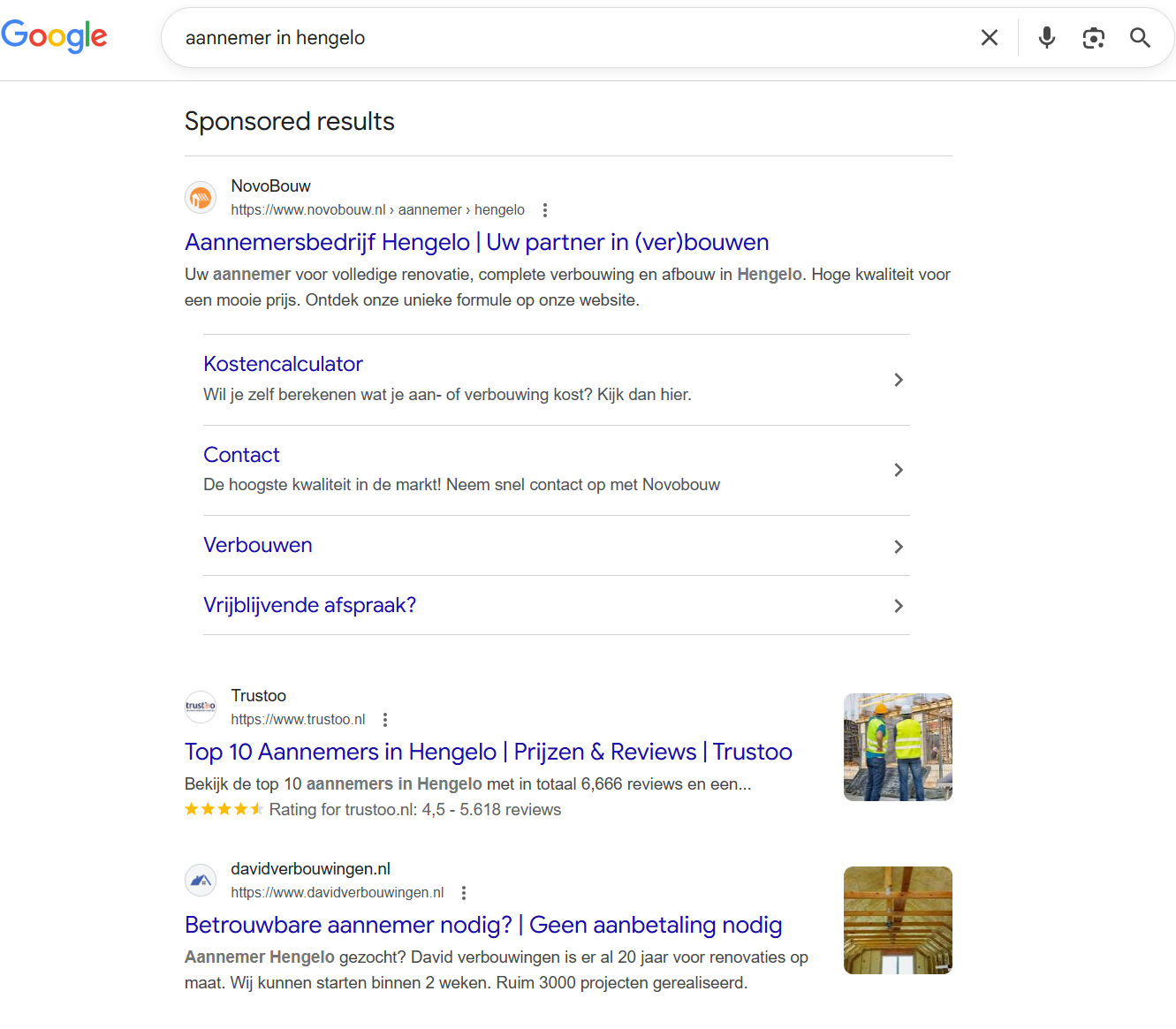
Task: Open the three-dot menu next to the trustoo.nl URL
Action: pos(385,720)
